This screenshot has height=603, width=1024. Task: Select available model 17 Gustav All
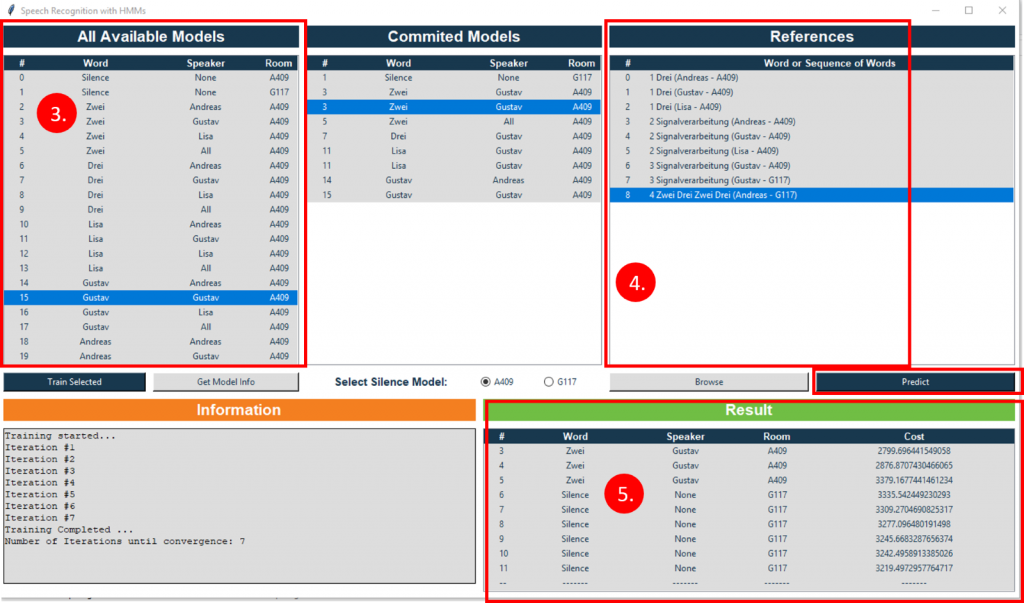(151, 327)
